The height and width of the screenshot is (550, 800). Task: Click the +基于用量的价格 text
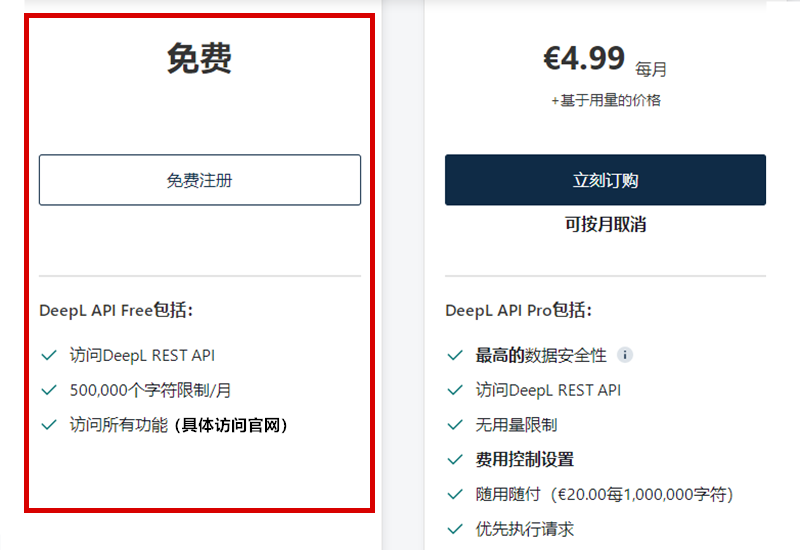click(605, 100)
